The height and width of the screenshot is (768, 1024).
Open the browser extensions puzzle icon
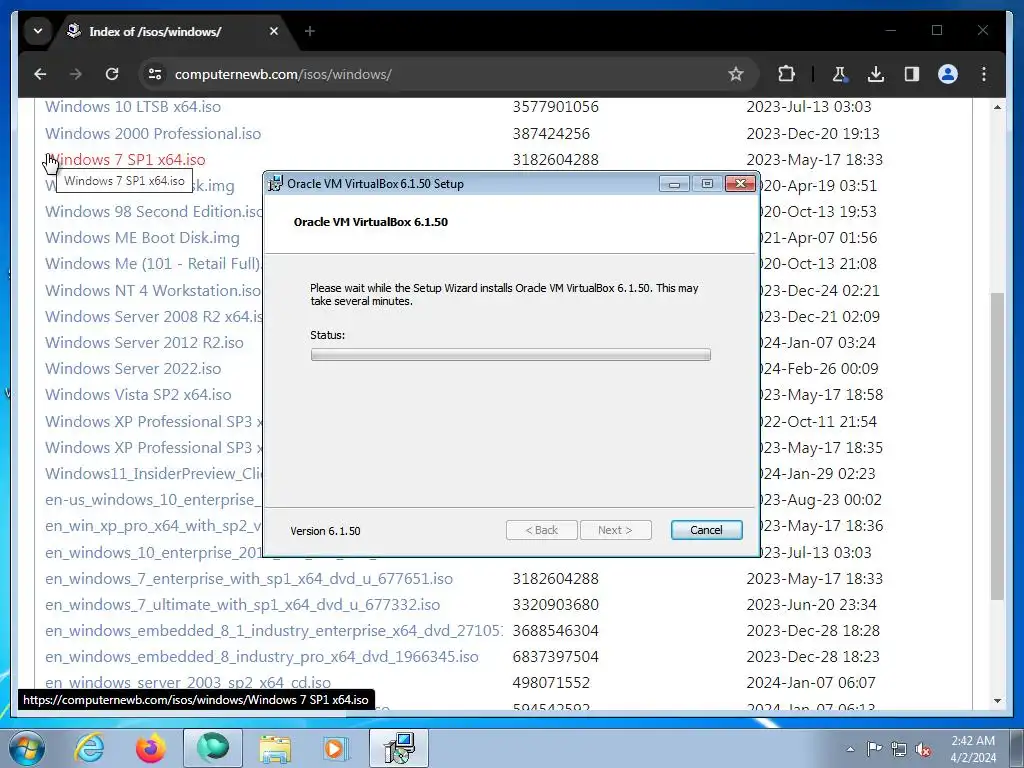tap(786, 74)
